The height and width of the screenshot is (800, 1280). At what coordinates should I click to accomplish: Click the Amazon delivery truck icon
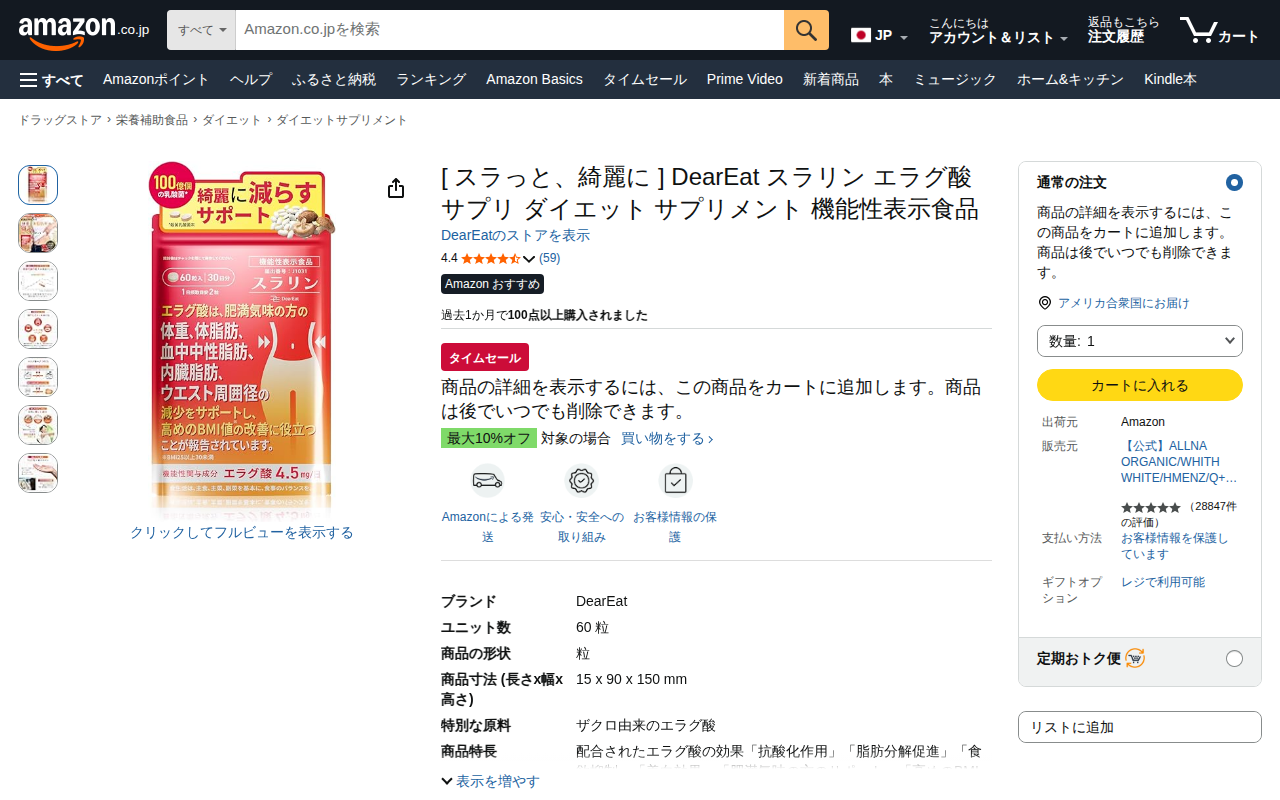coord(487,481)
